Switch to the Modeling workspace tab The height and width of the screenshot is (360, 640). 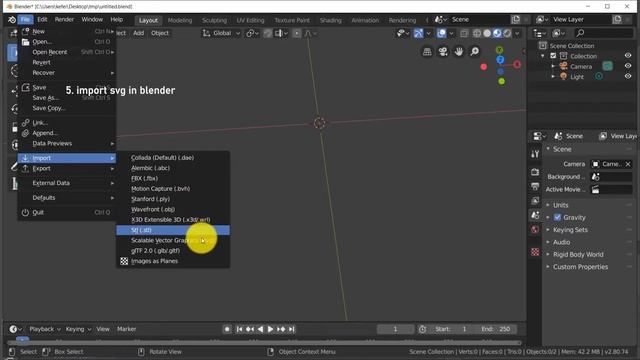pos(180,20)
